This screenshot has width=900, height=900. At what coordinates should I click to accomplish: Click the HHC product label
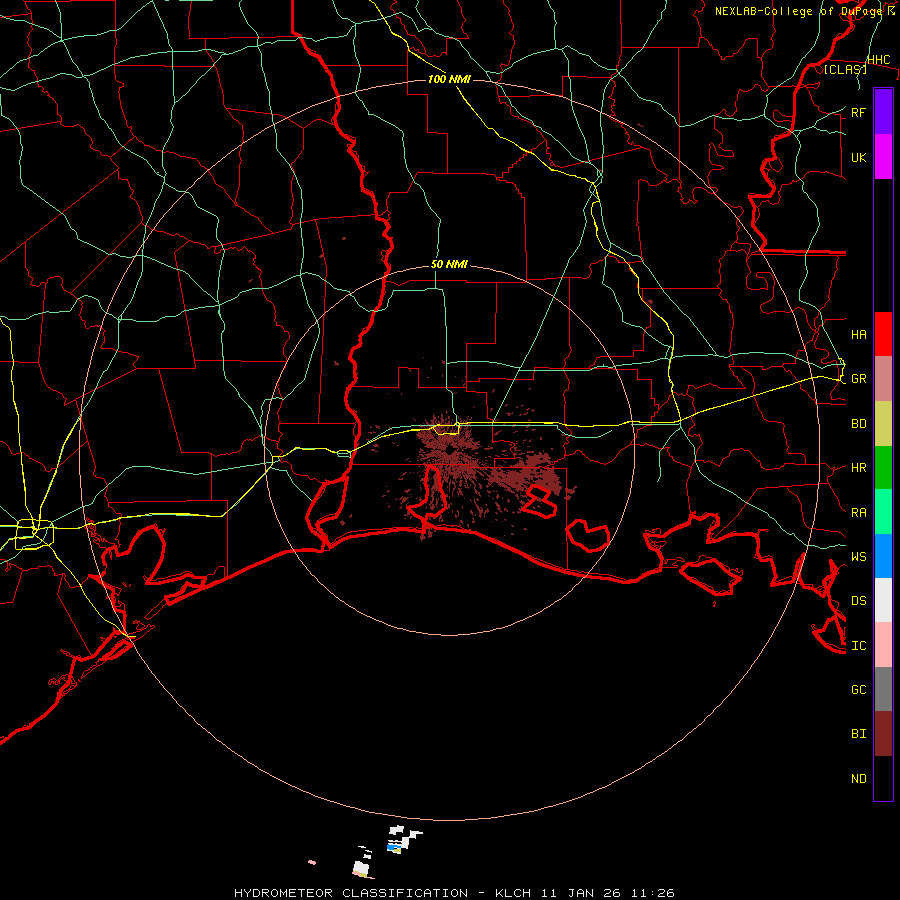pyautogui.click(x=878, y=60)
